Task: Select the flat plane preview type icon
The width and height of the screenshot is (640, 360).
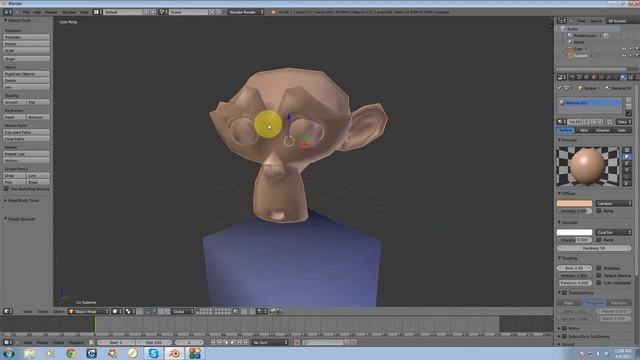Action: pos(627,150)
